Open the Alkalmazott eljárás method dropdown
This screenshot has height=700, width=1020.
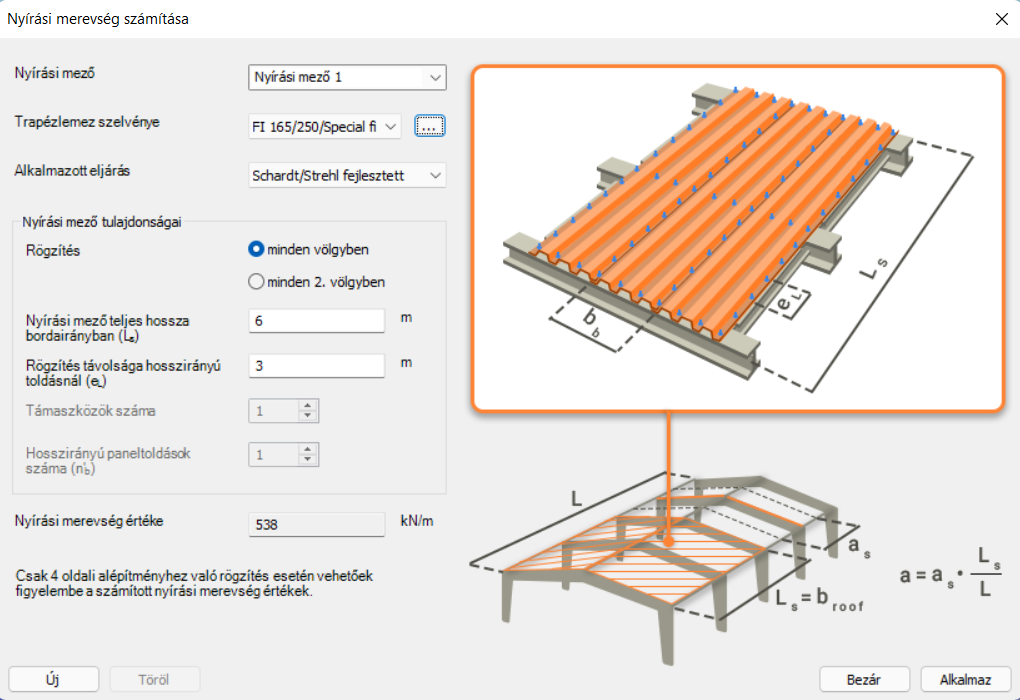[347, 176]
